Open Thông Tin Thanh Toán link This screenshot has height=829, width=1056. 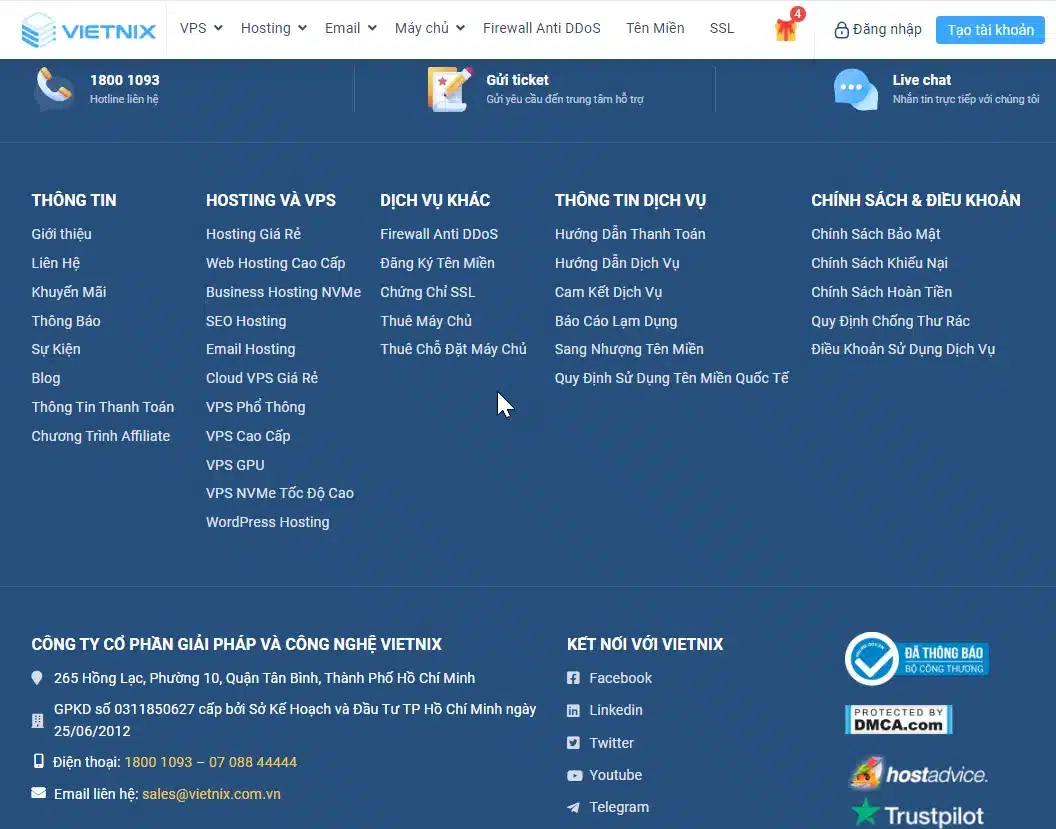tap(103, 407)
